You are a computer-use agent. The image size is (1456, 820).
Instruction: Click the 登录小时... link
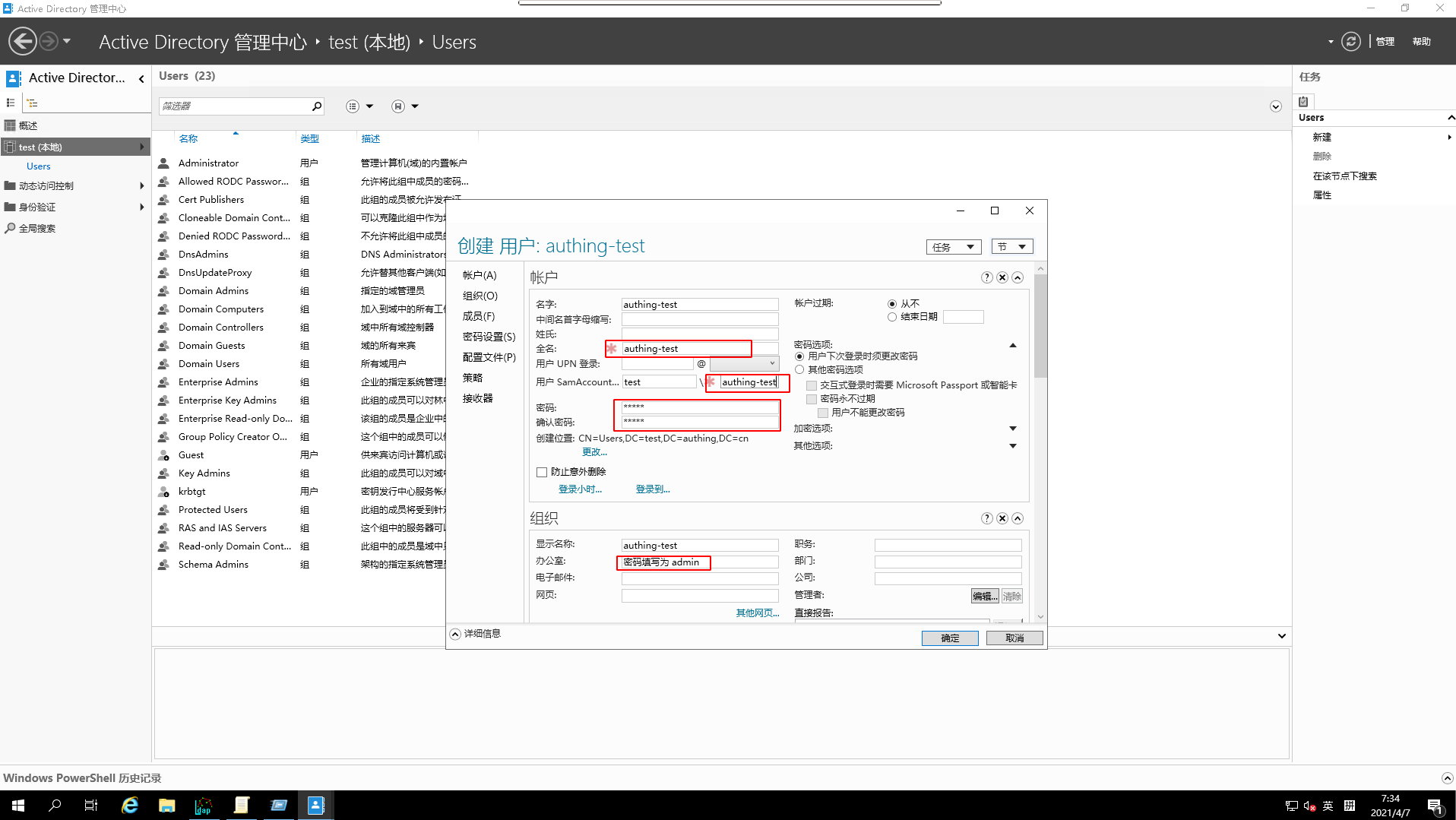[580, 489]
